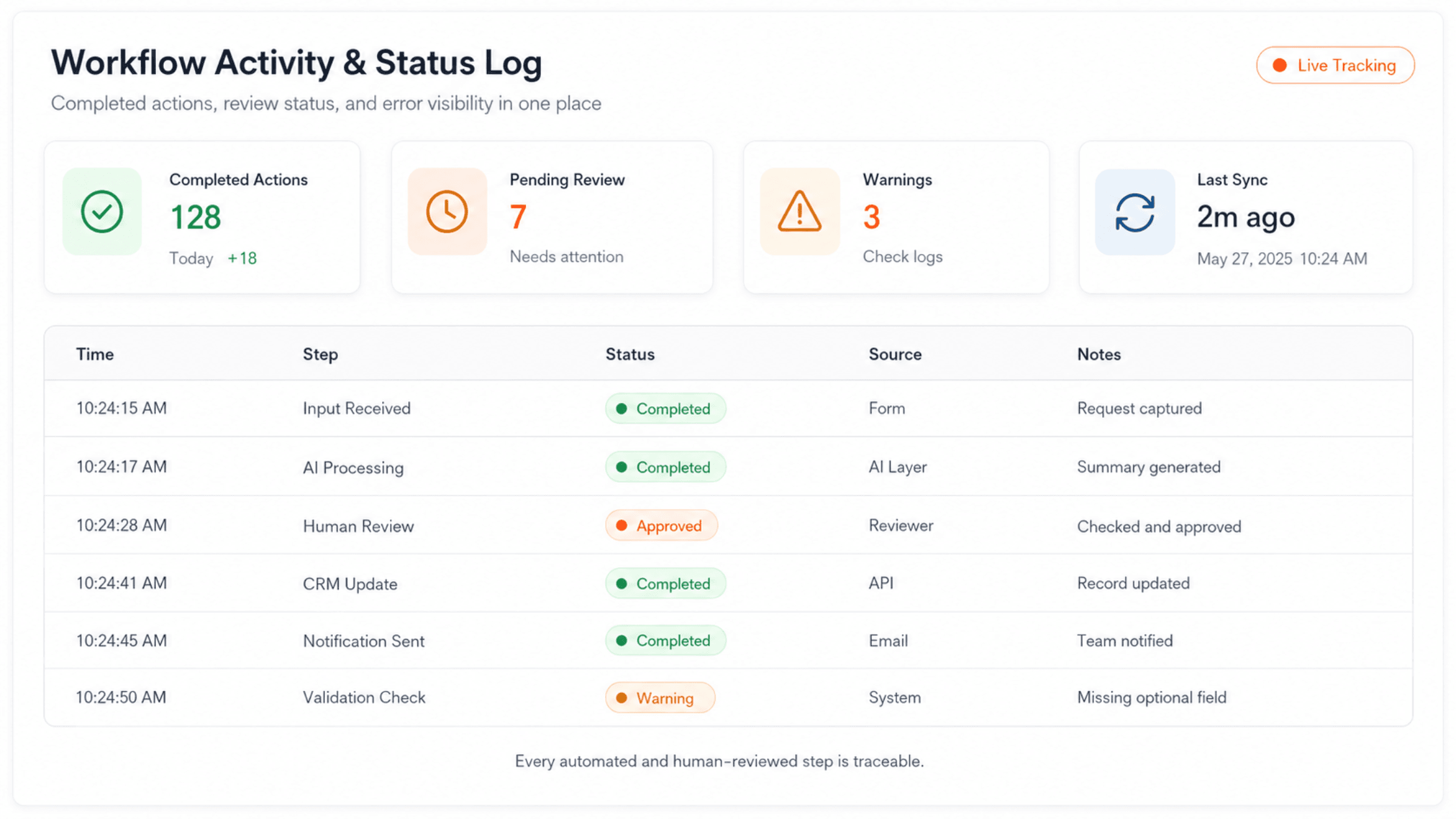The width and height of the screenshot is (1456, 819).
Task: Click the Completed badge for AI Processing
Action: click(666, 467)
